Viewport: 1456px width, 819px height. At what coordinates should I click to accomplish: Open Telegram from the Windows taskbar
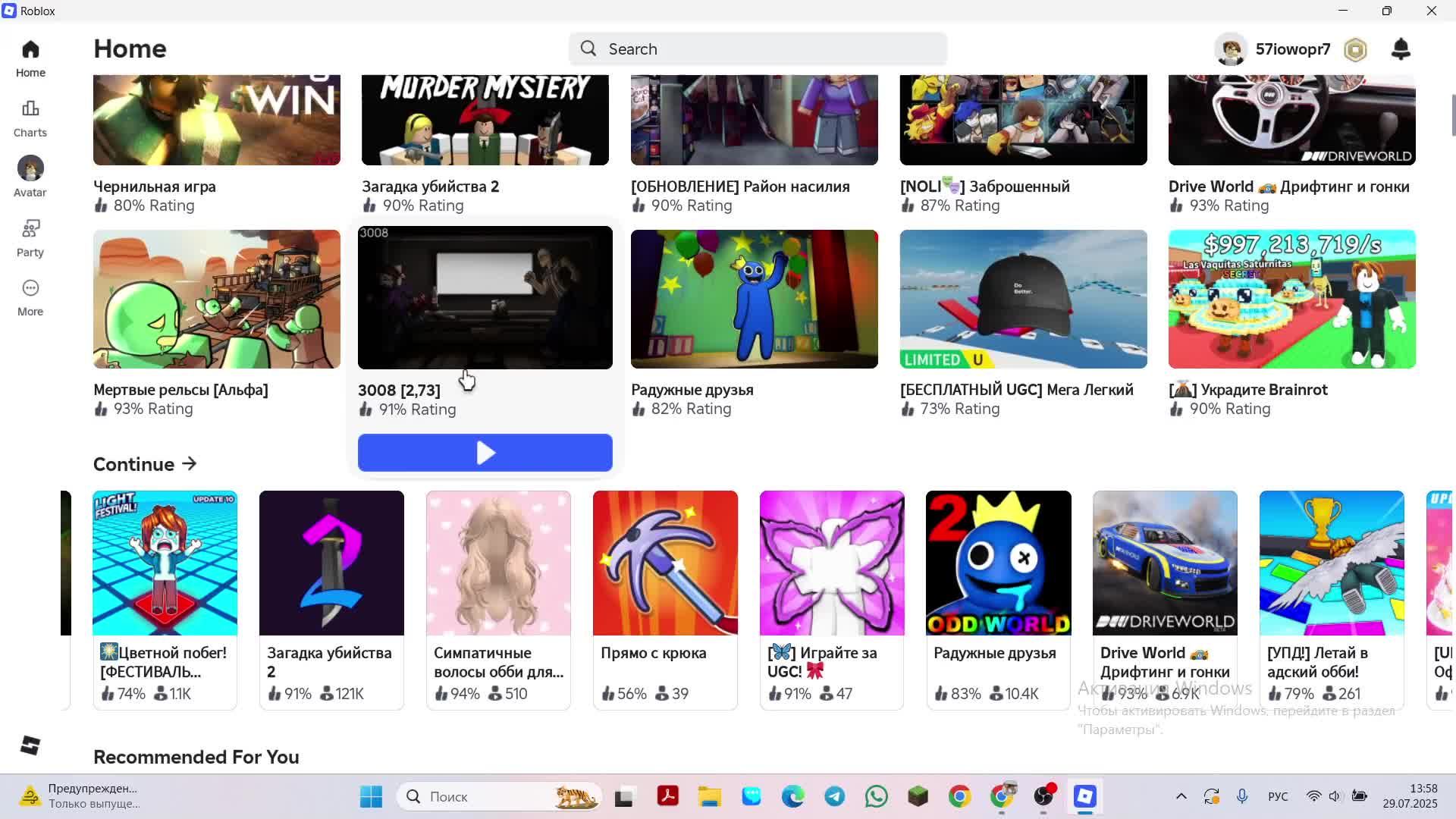835,796
